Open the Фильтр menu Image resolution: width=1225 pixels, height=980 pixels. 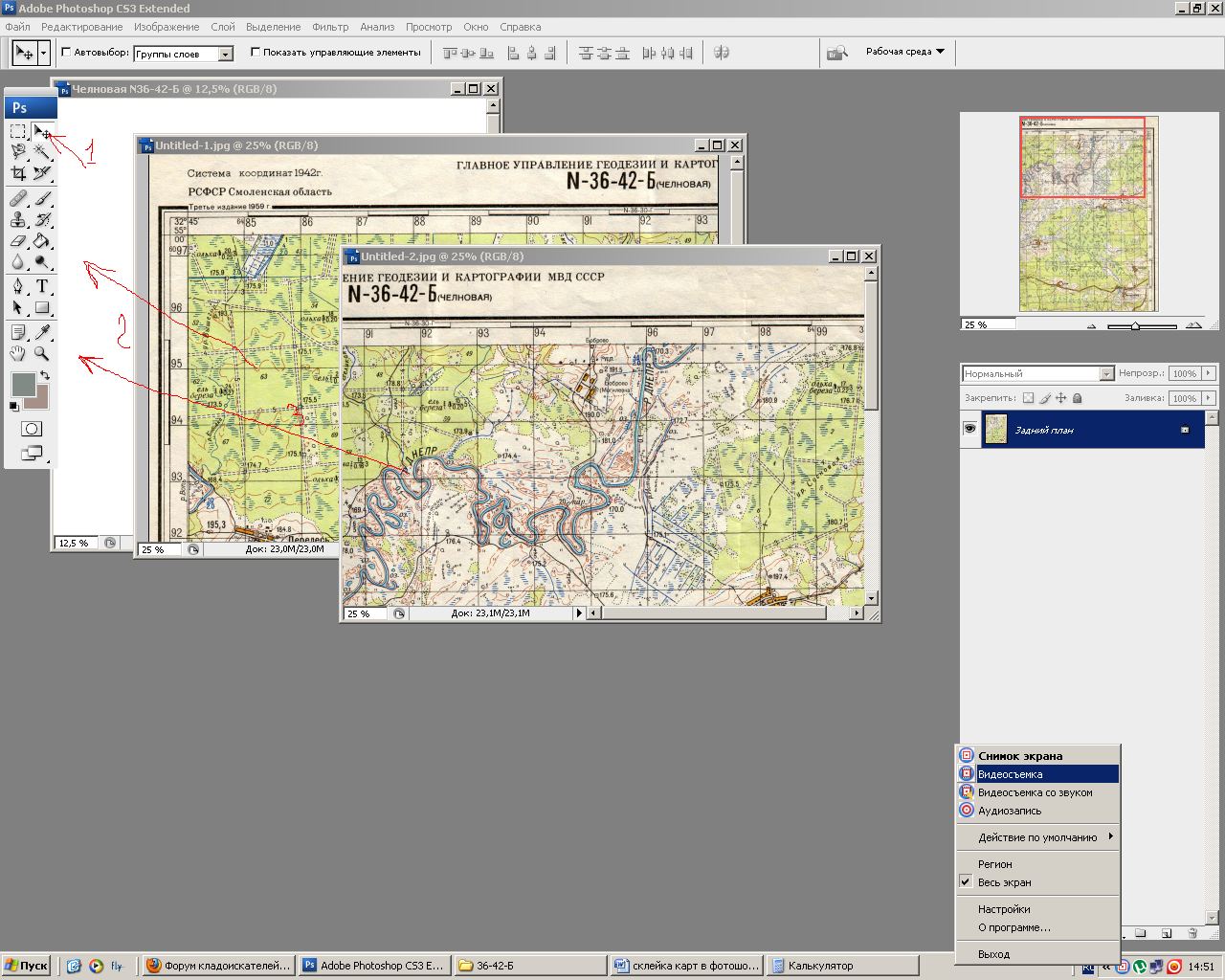(330, 27)
